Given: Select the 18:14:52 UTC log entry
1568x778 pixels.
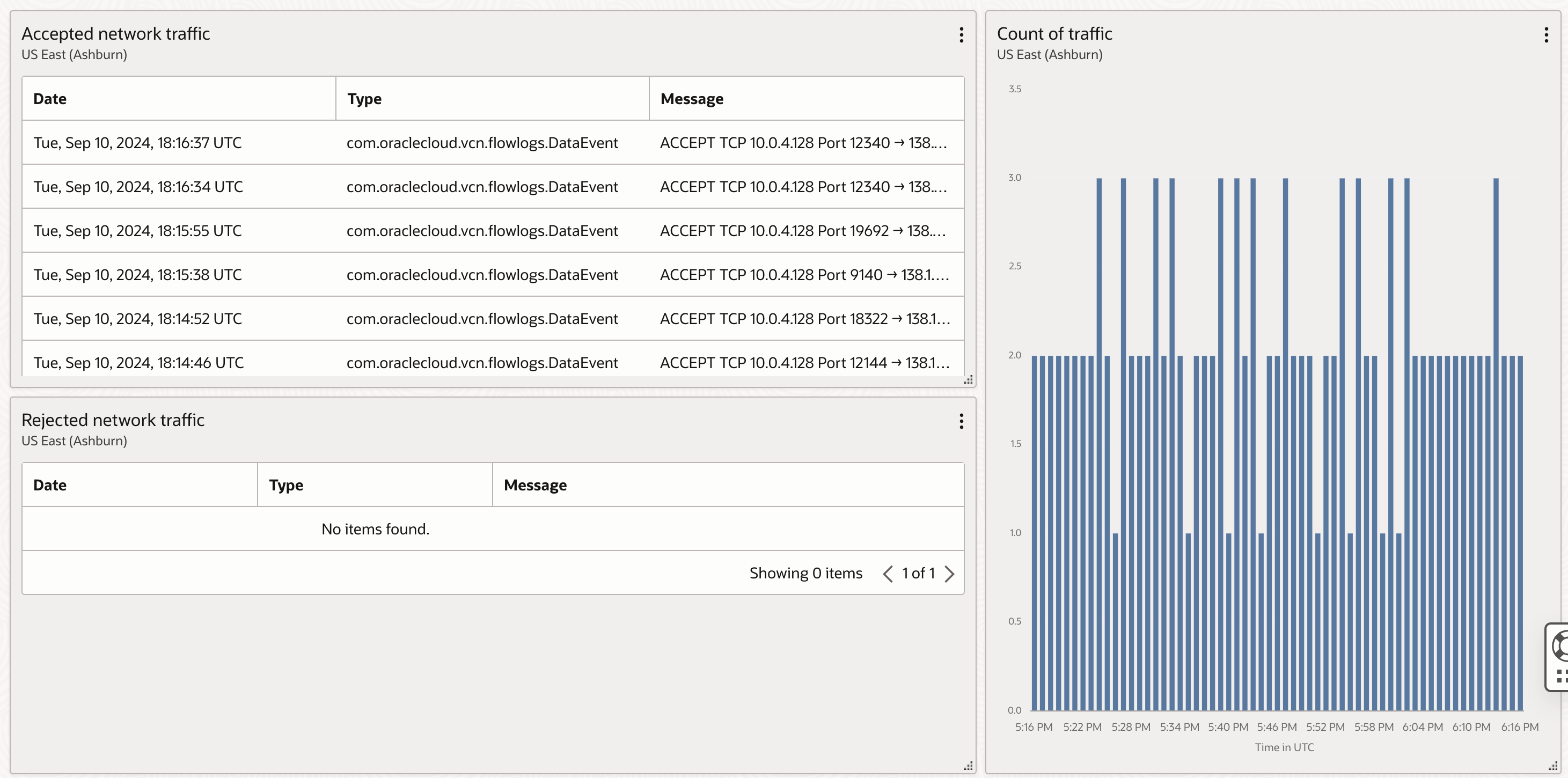Looking at the screenshot, I should pos(137,318).
